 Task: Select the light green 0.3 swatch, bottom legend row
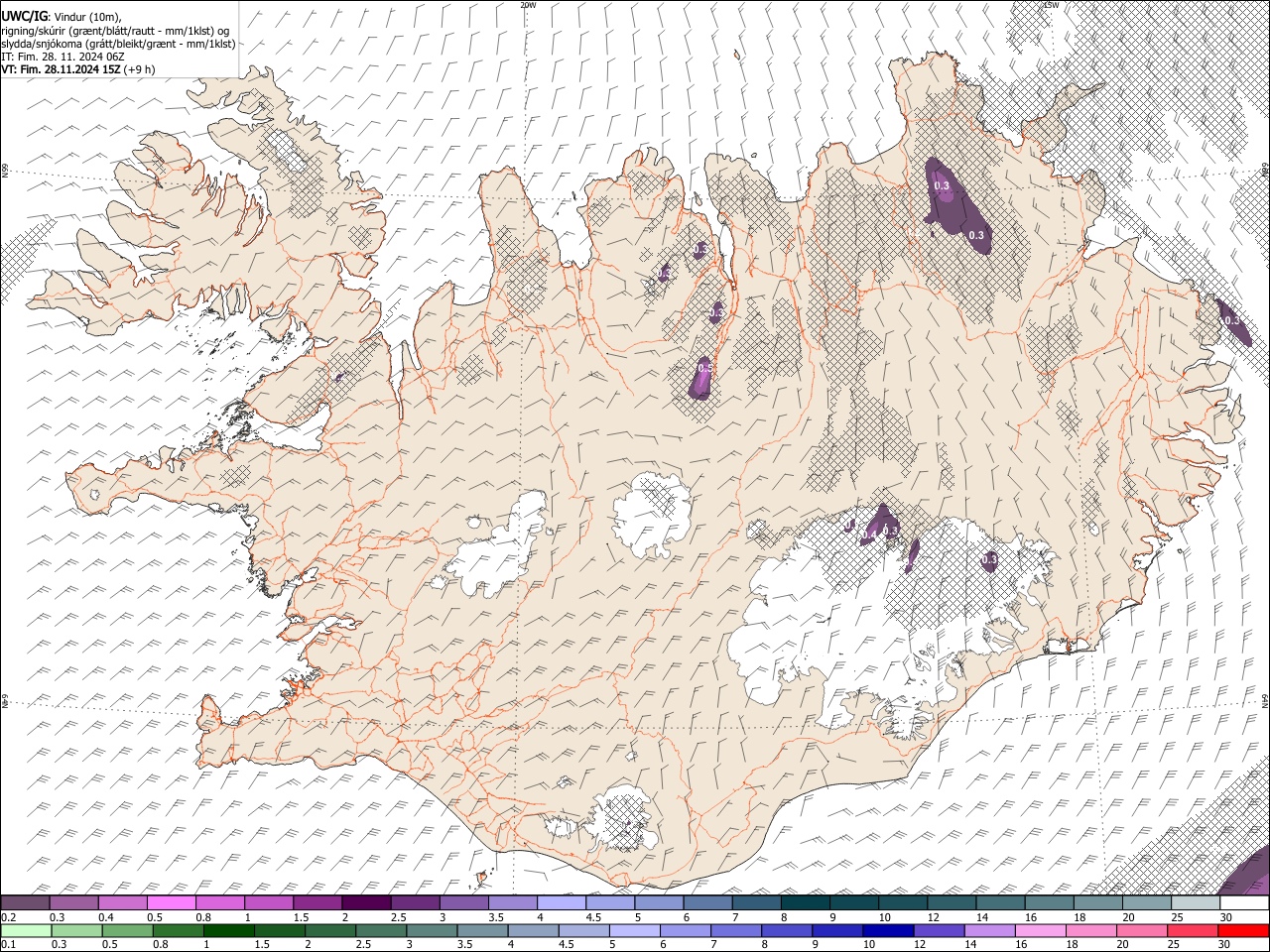[x=76, y=931]
